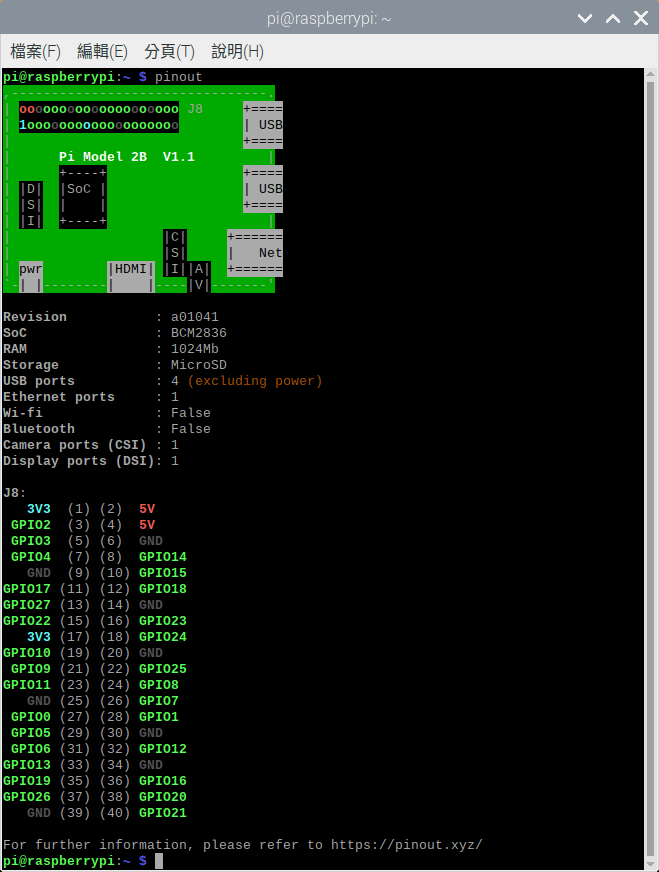This screenshot has height=872, width=659.
Task: Click the 'GPIO16' pin label
Action: coord(163,781)
